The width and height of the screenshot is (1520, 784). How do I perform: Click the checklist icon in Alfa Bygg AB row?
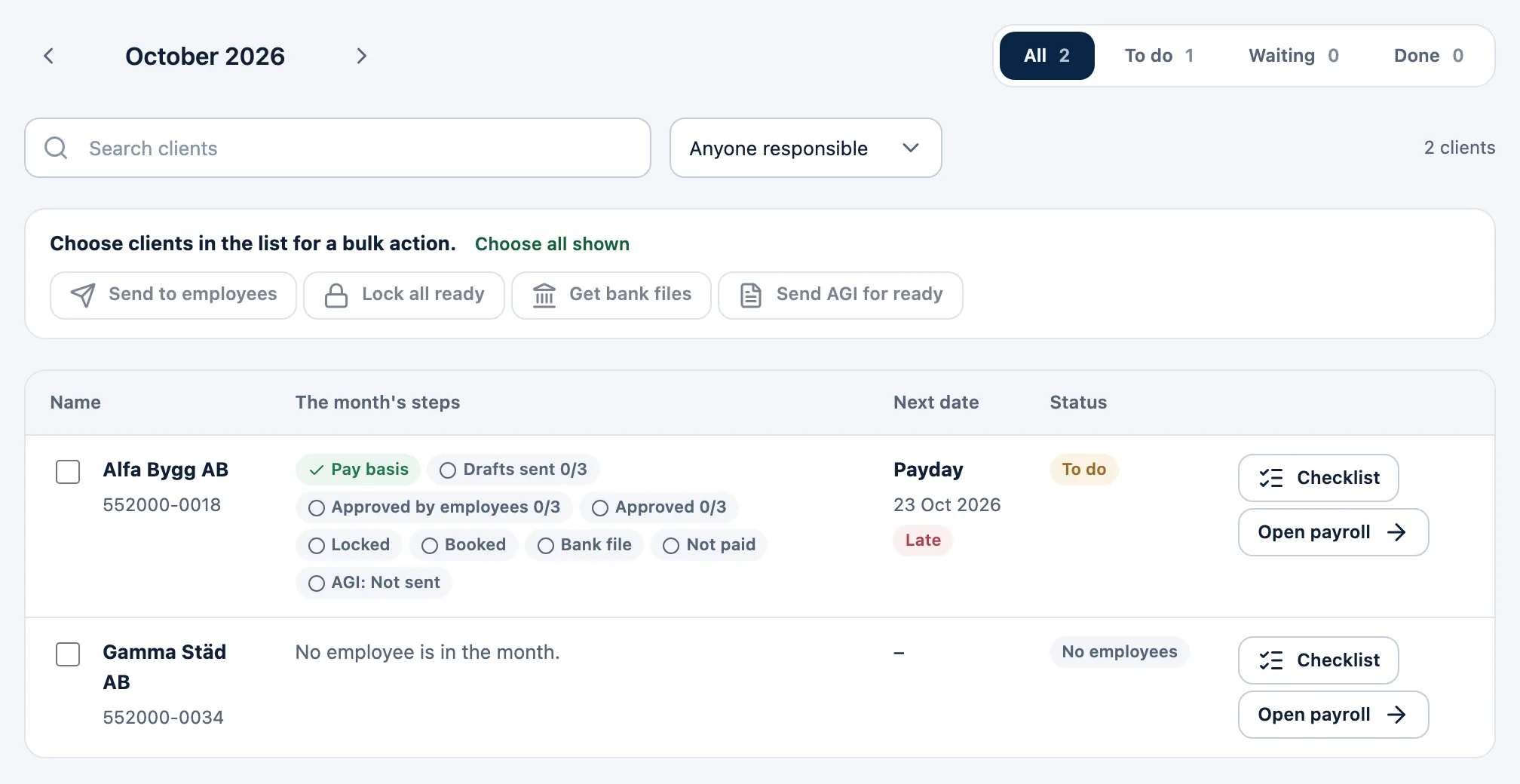tap(1271, 478)
